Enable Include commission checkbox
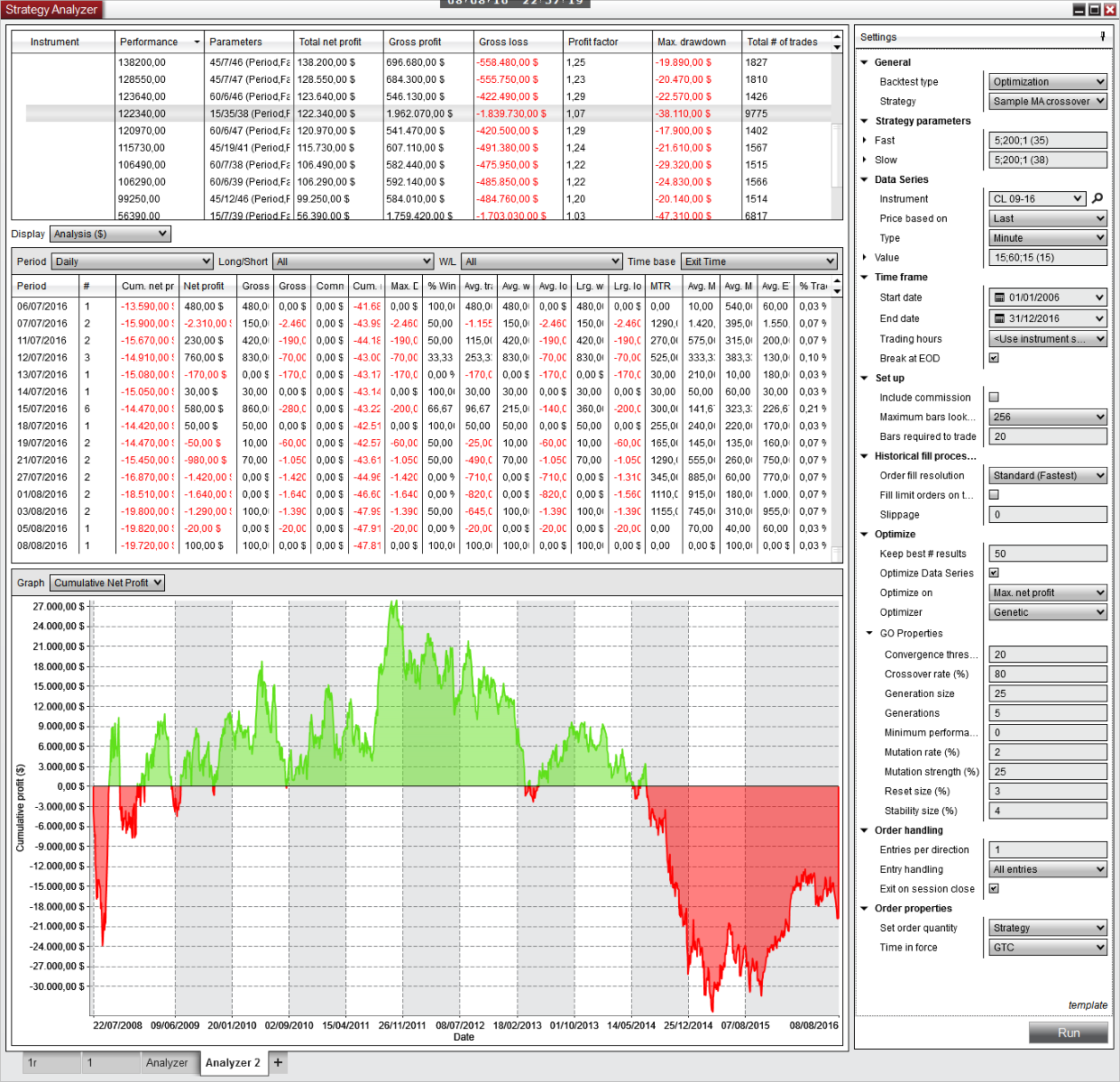The image size is (1120, 1082). click(x=994, y=397)
